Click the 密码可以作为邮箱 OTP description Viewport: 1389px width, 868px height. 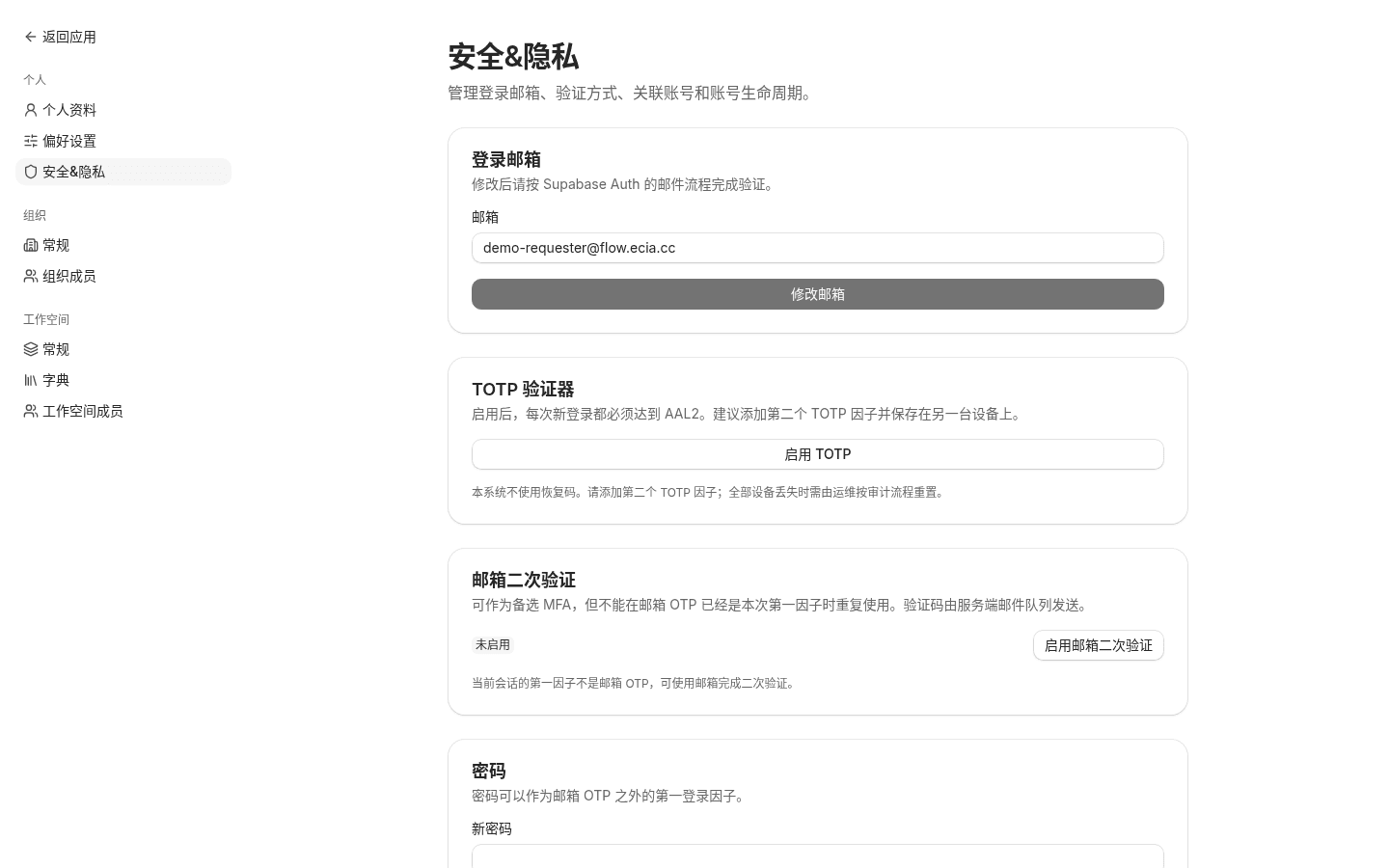click(x=612, y=796)
